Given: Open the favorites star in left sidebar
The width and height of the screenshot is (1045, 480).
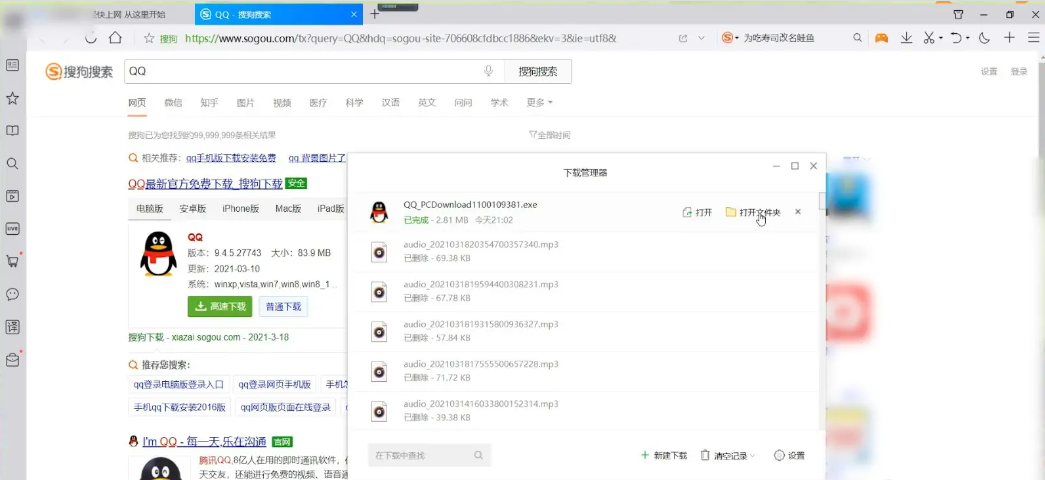Looking at the screenshot, I should coord(12,98).
